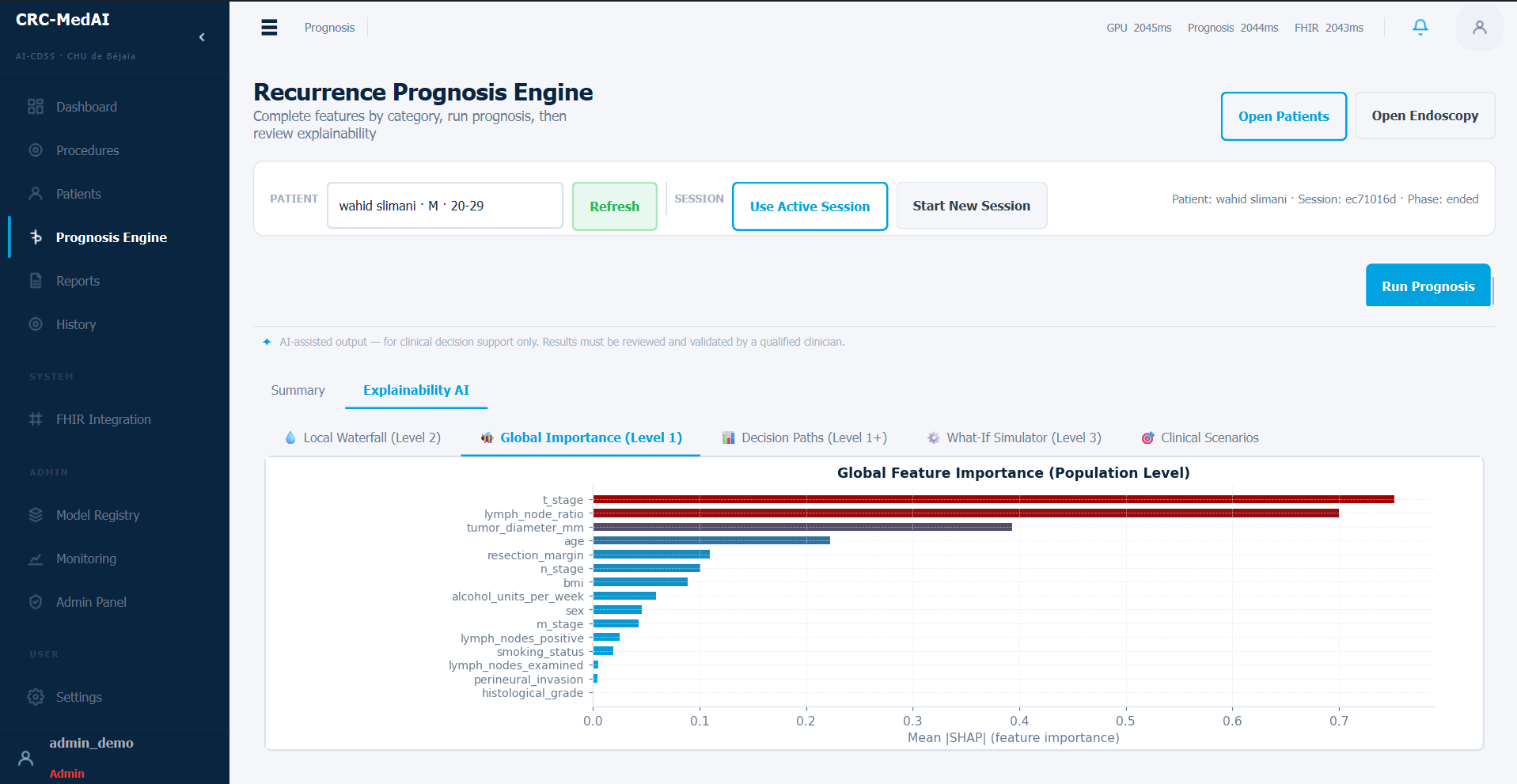Click the 'Global Feature Importance' chart title
Screen dimensions: 1517x784
(x=1013, y=472)
